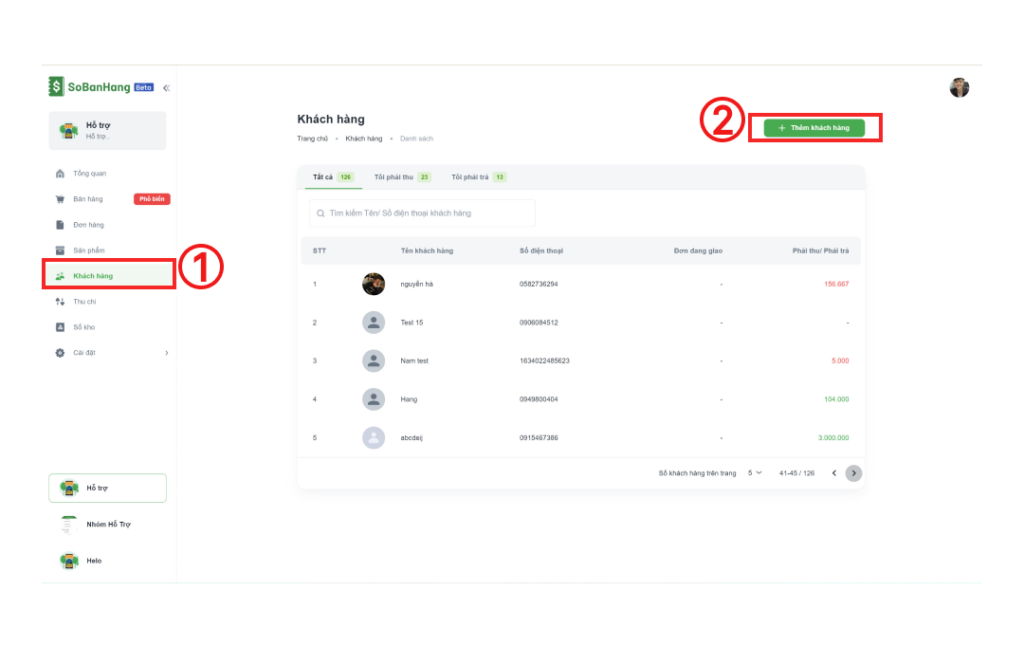Select the Tất cả tab
The height and width of the screenshot is (647, 1024).
point(332,177)
